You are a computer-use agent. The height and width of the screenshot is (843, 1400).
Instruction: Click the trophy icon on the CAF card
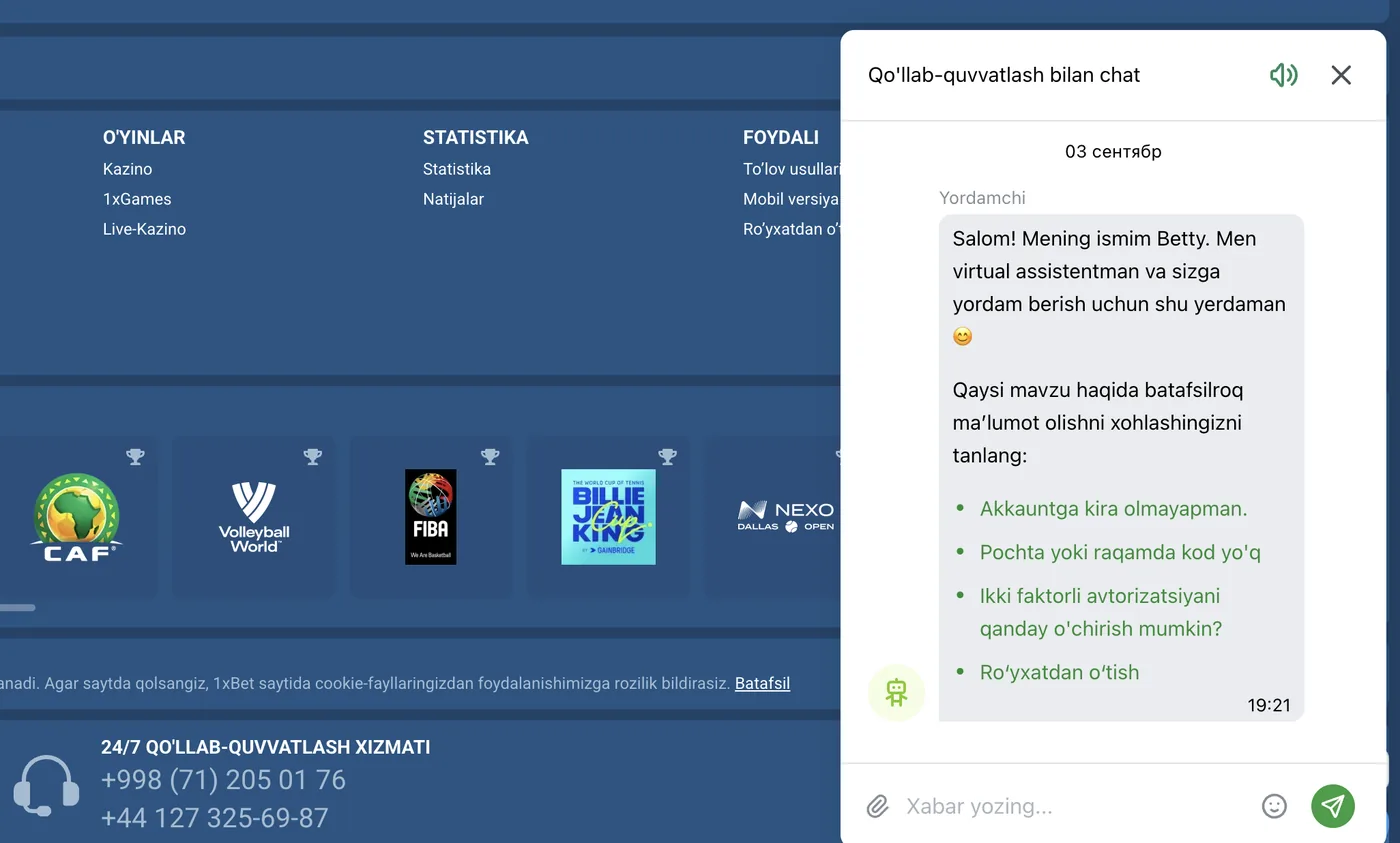coord(135,457)
